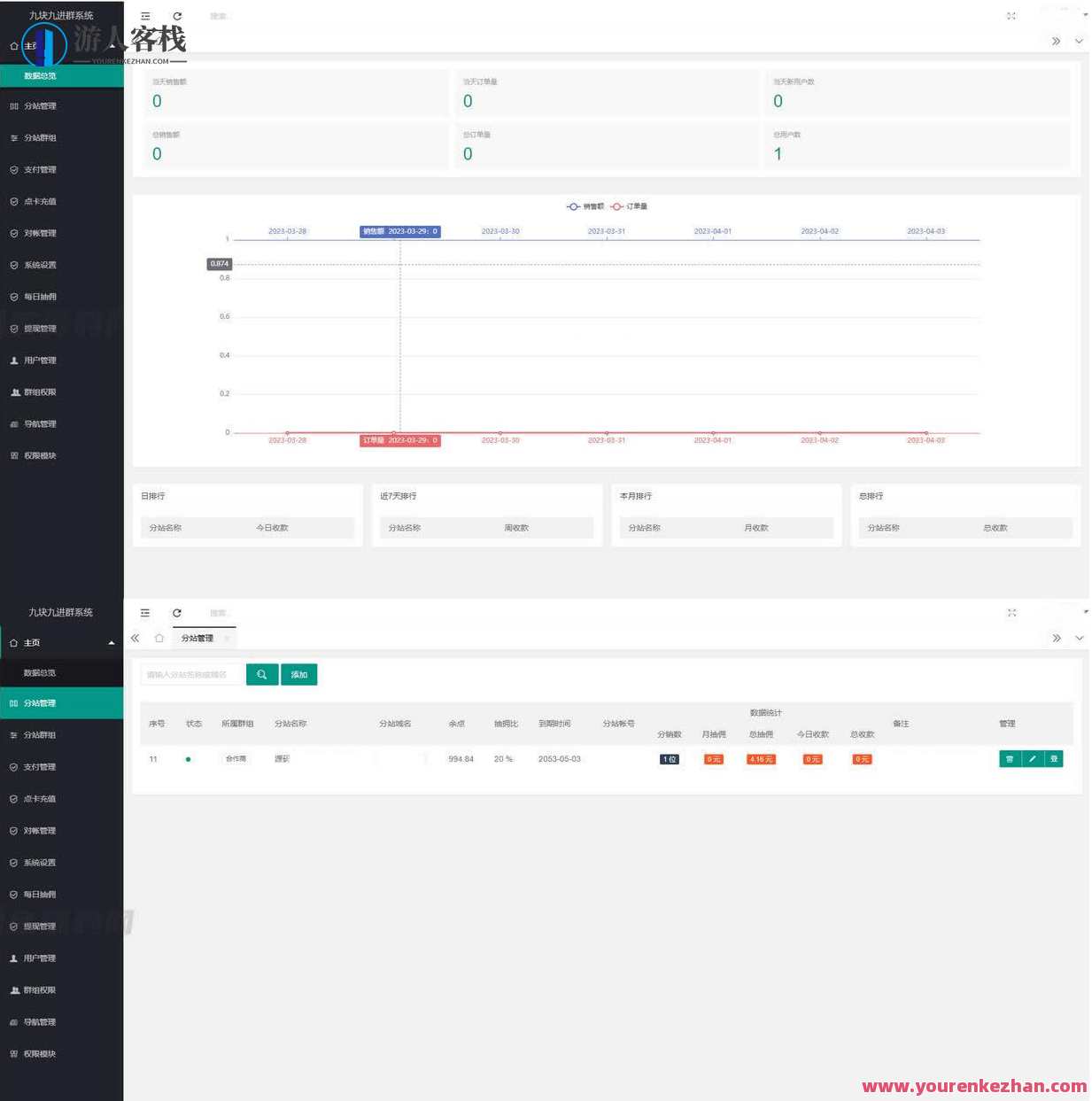The image size is (1092, 1101).
Task: Click the substation name search input field
Action: [x=191, y=675]
